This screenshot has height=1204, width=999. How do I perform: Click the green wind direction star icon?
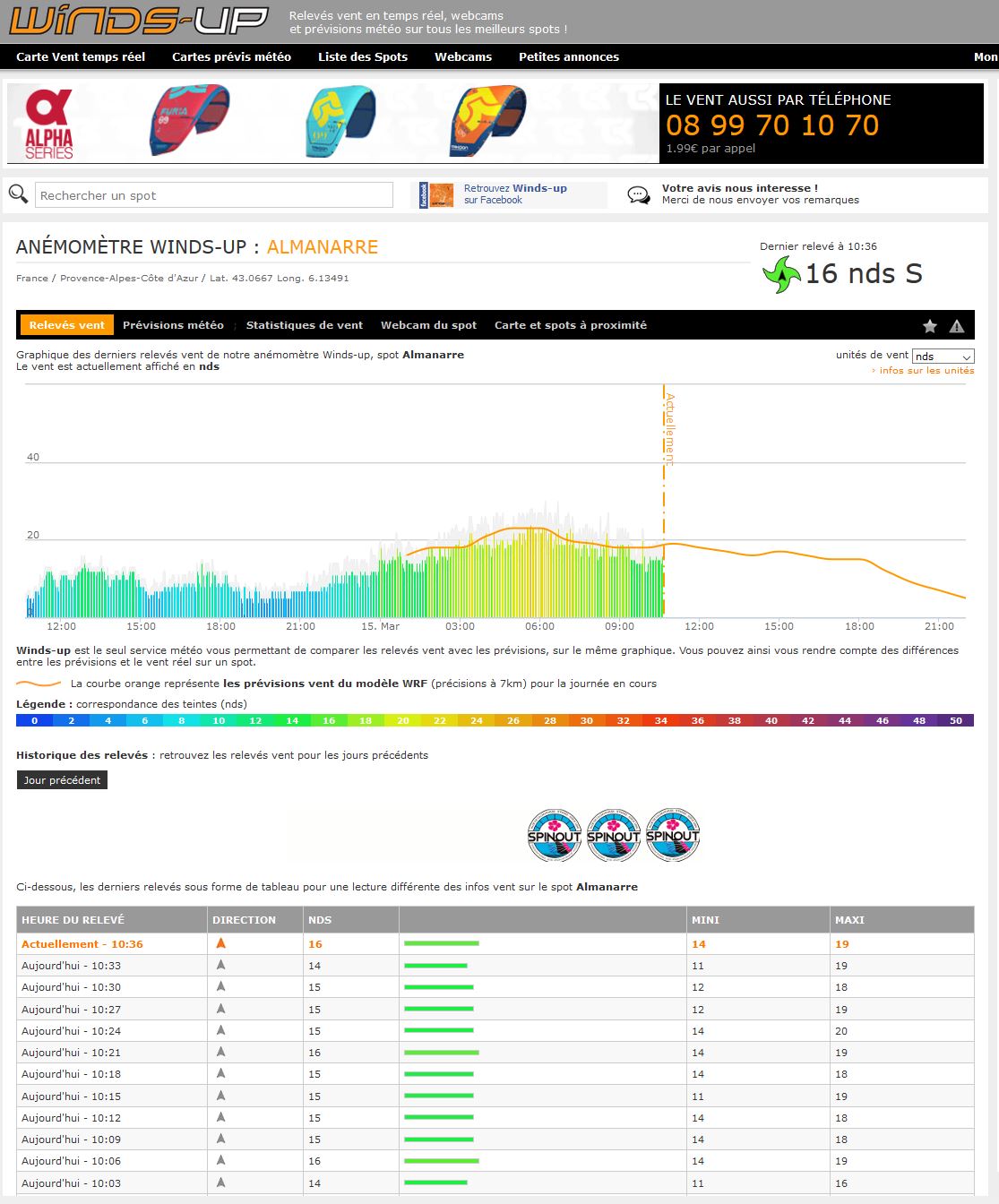780,274
